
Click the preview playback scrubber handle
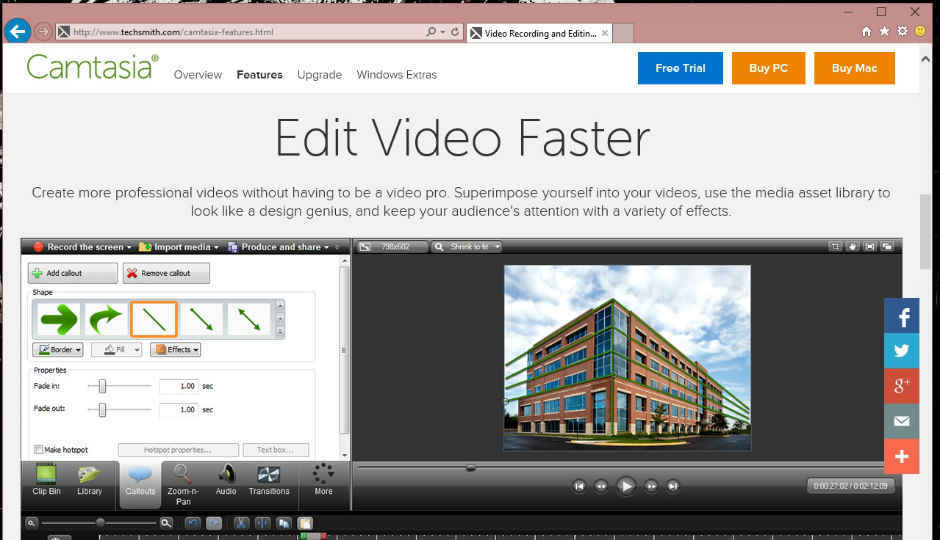[x=471, y=467]
